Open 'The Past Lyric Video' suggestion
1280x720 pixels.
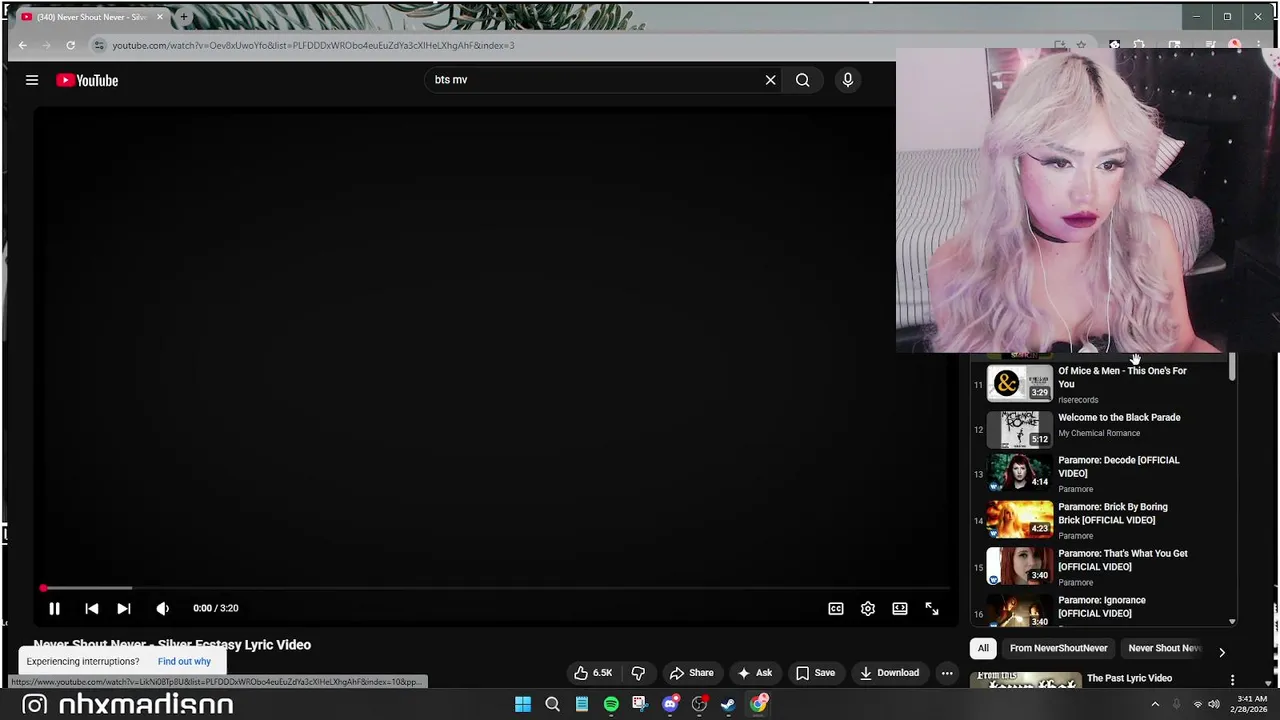(1129, 678)
